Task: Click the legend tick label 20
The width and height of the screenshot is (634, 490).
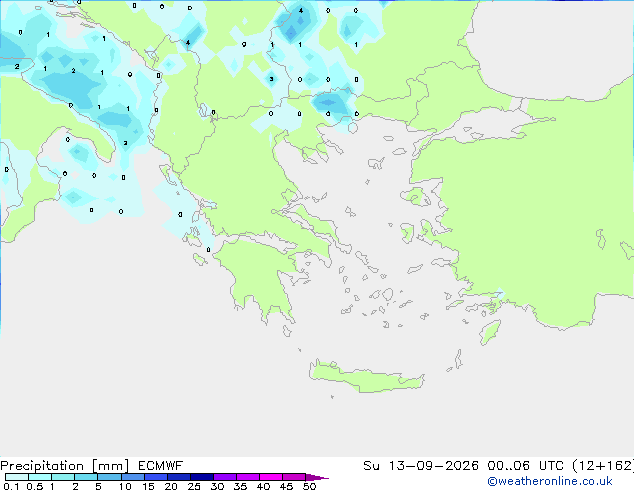Action: pos(171,486)
